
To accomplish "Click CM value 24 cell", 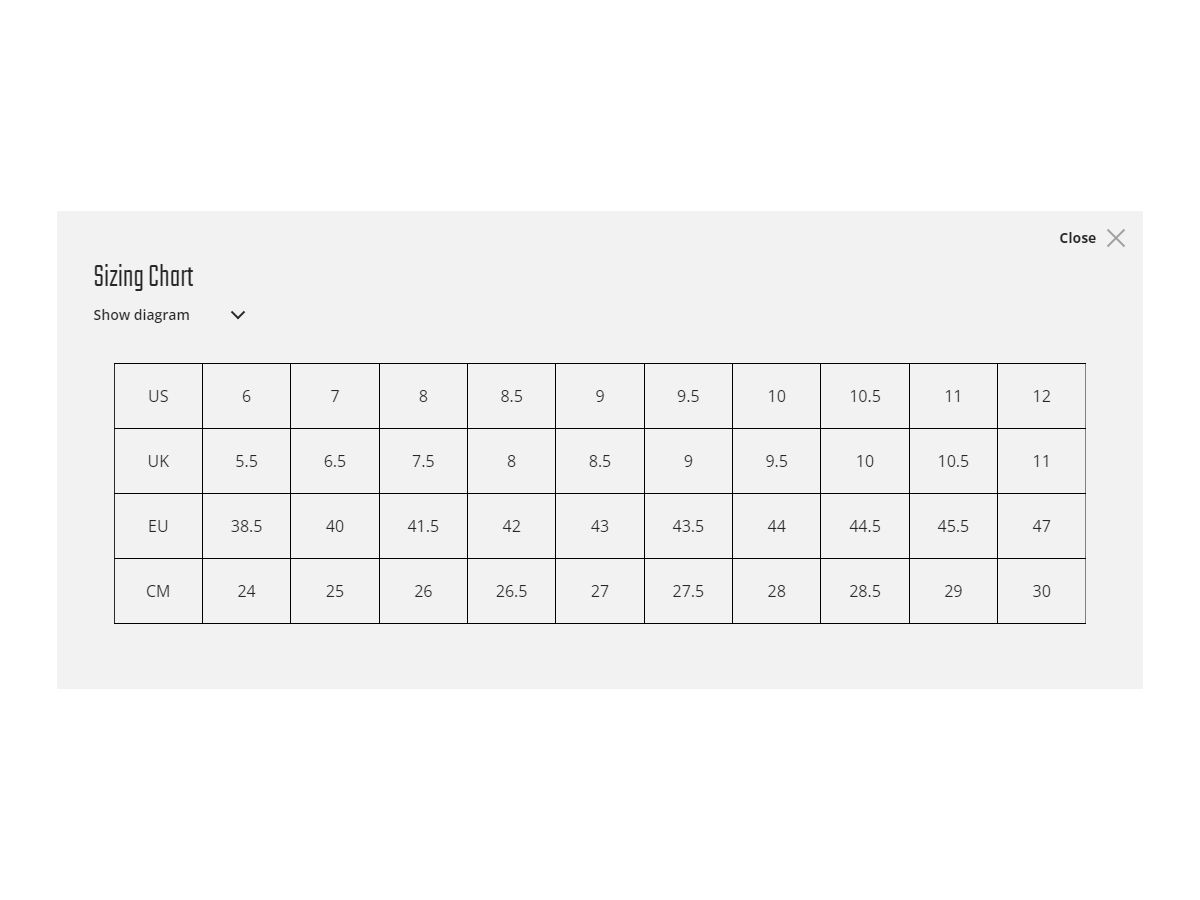I will pos(246,591).
